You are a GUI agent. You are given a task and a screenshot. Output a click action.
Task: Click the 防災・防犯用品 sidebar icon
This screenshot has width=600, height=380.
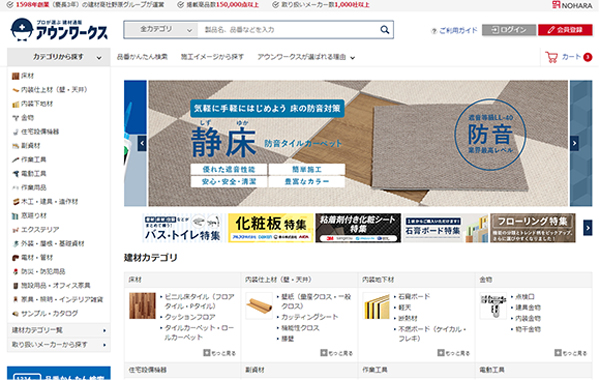(15, 272)
